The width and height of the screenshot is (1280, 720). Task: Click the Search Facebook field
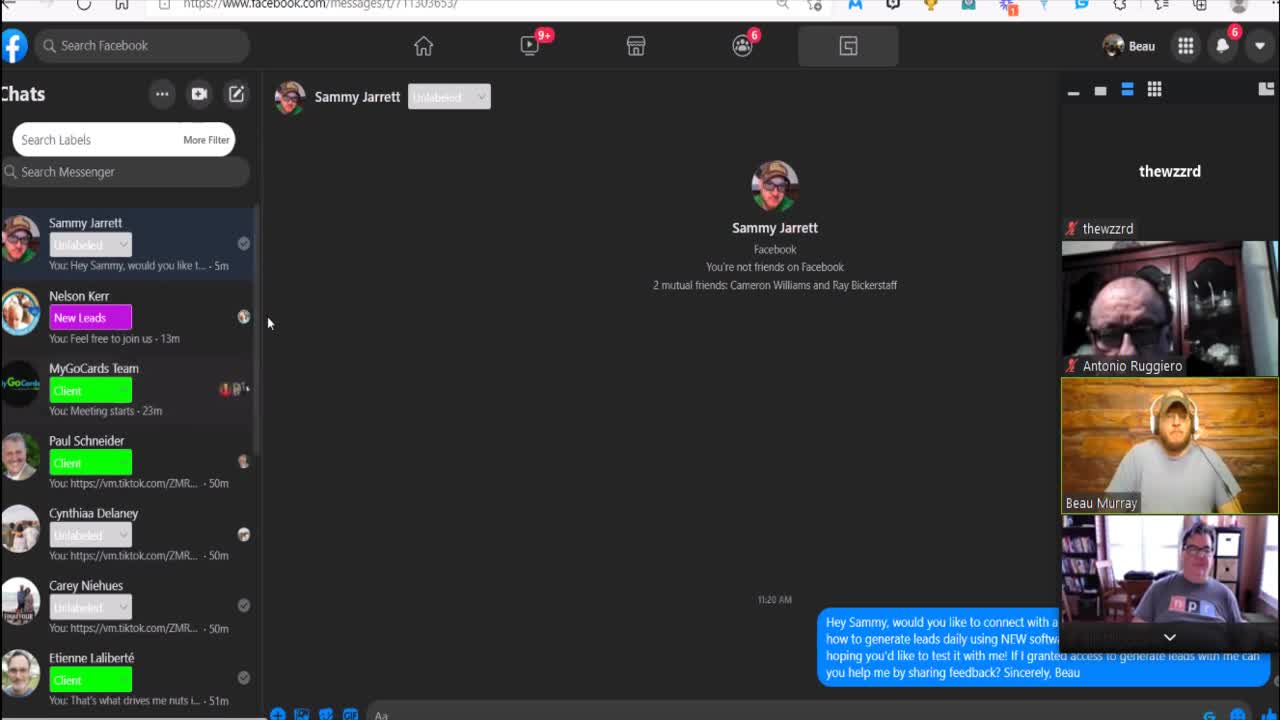pos(142,46)
